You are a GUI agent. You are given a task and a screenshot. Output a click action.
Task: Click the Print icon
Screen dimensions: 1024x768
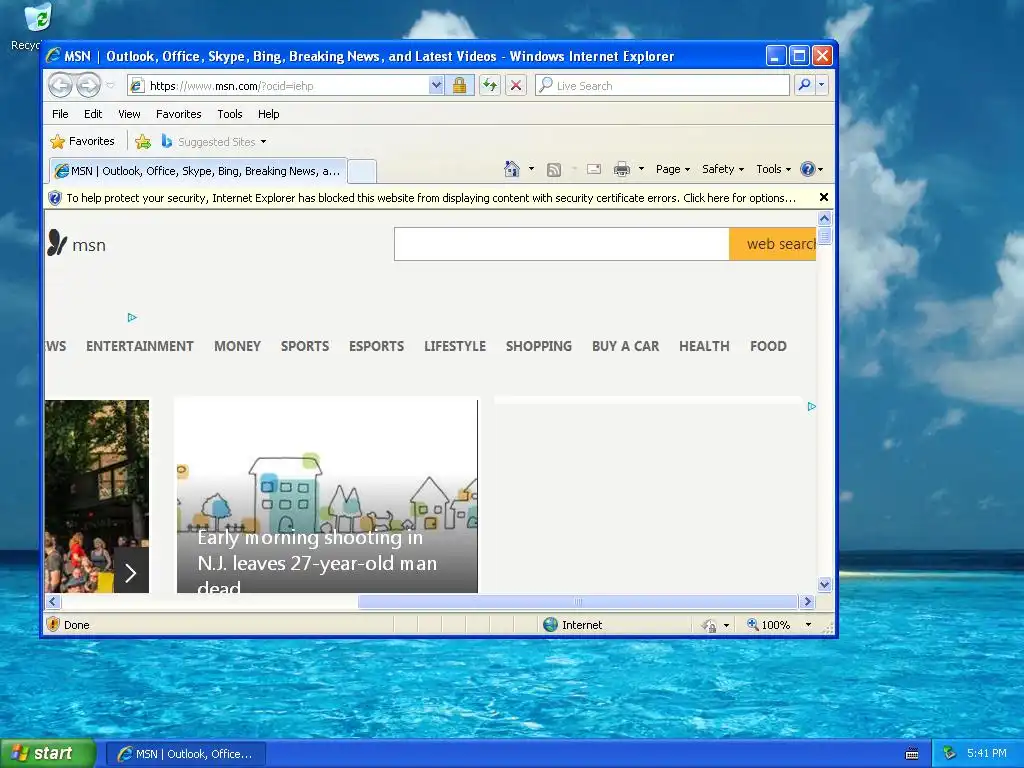tap(622, 169)
